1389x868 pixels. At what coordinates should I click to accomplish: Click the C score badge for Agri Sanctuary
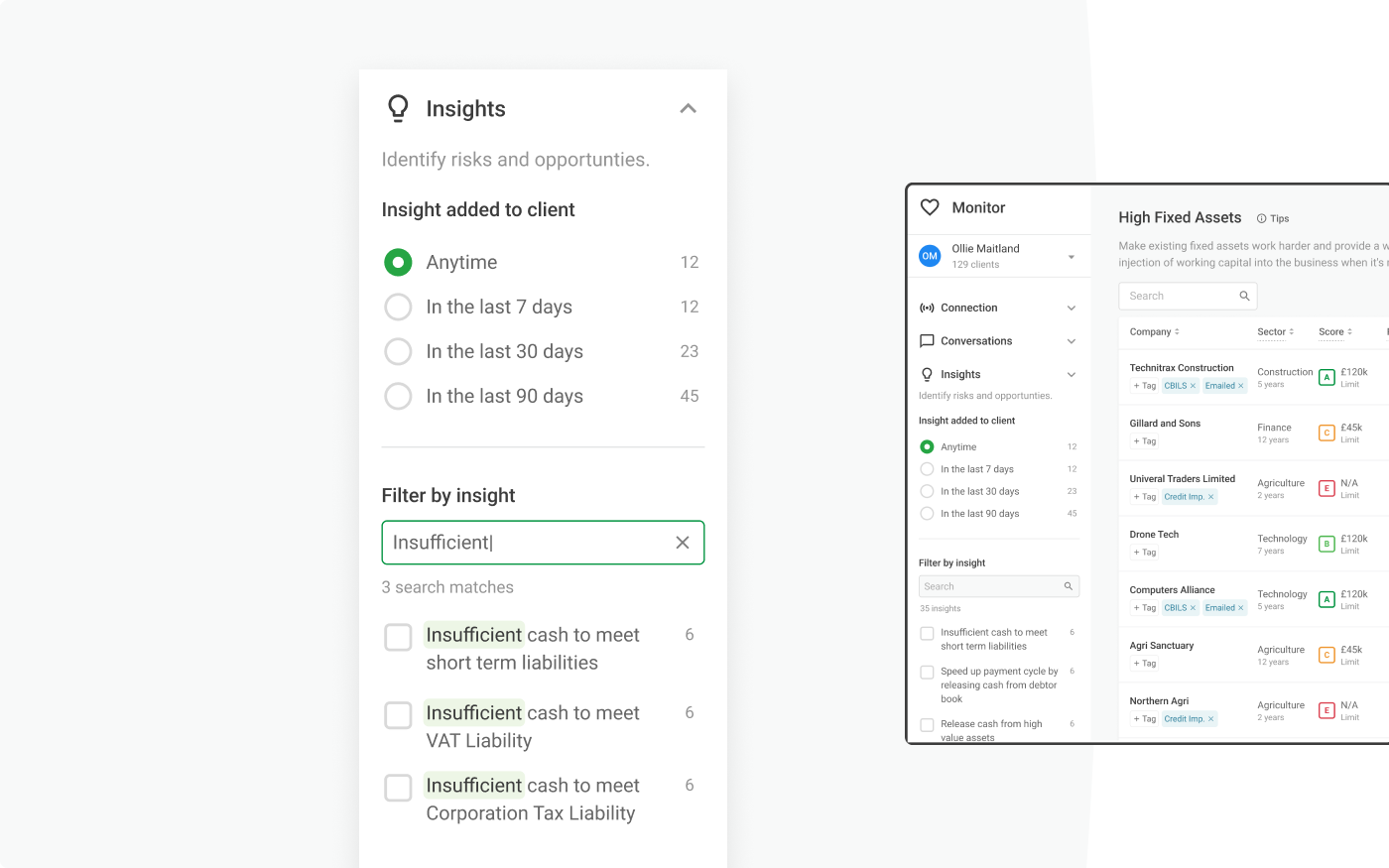(1326, 655)
